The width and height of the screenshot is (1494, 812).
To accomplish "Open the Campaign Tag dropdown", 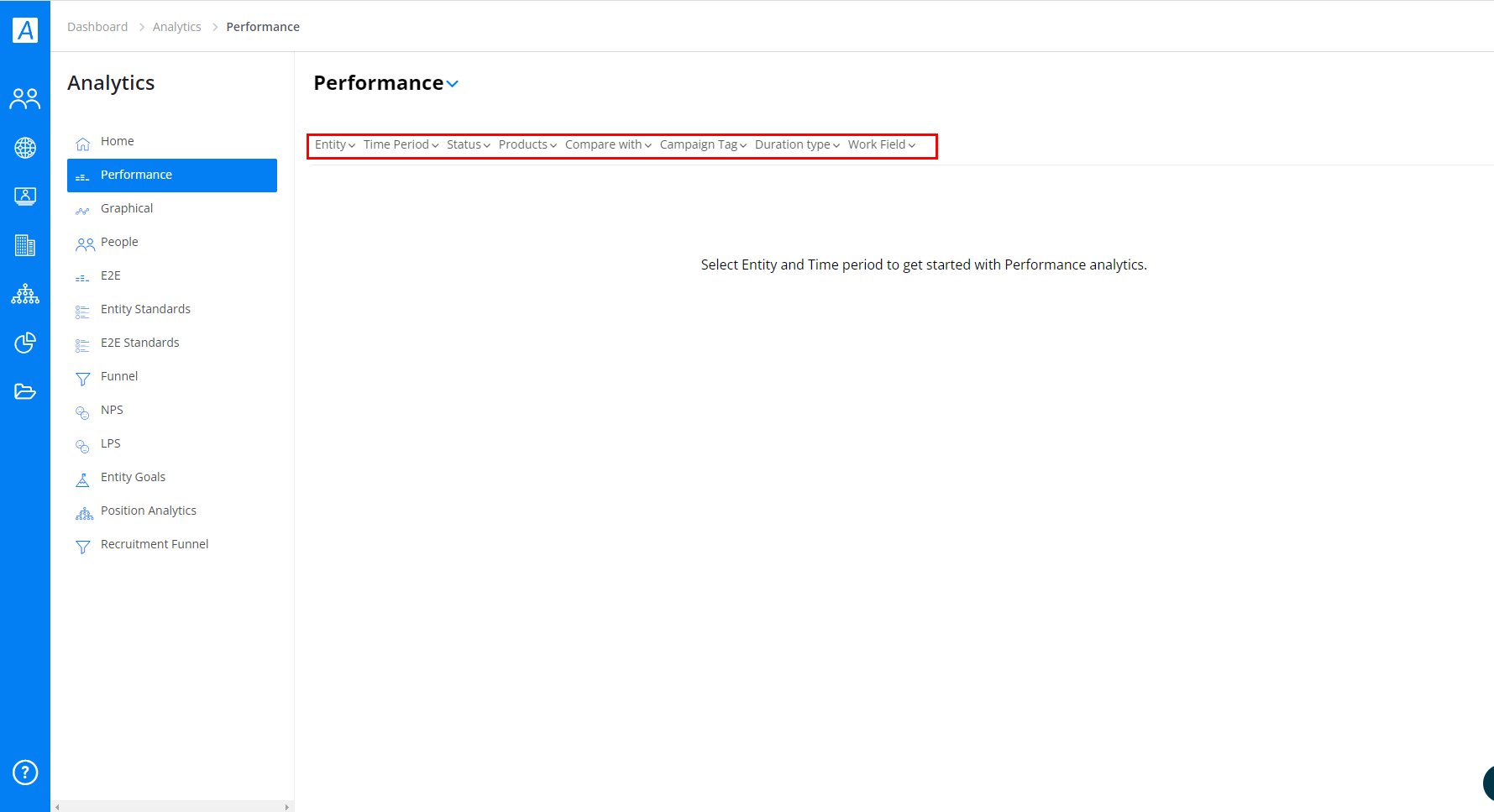I will pyautogui.click(x=703, y=144).
